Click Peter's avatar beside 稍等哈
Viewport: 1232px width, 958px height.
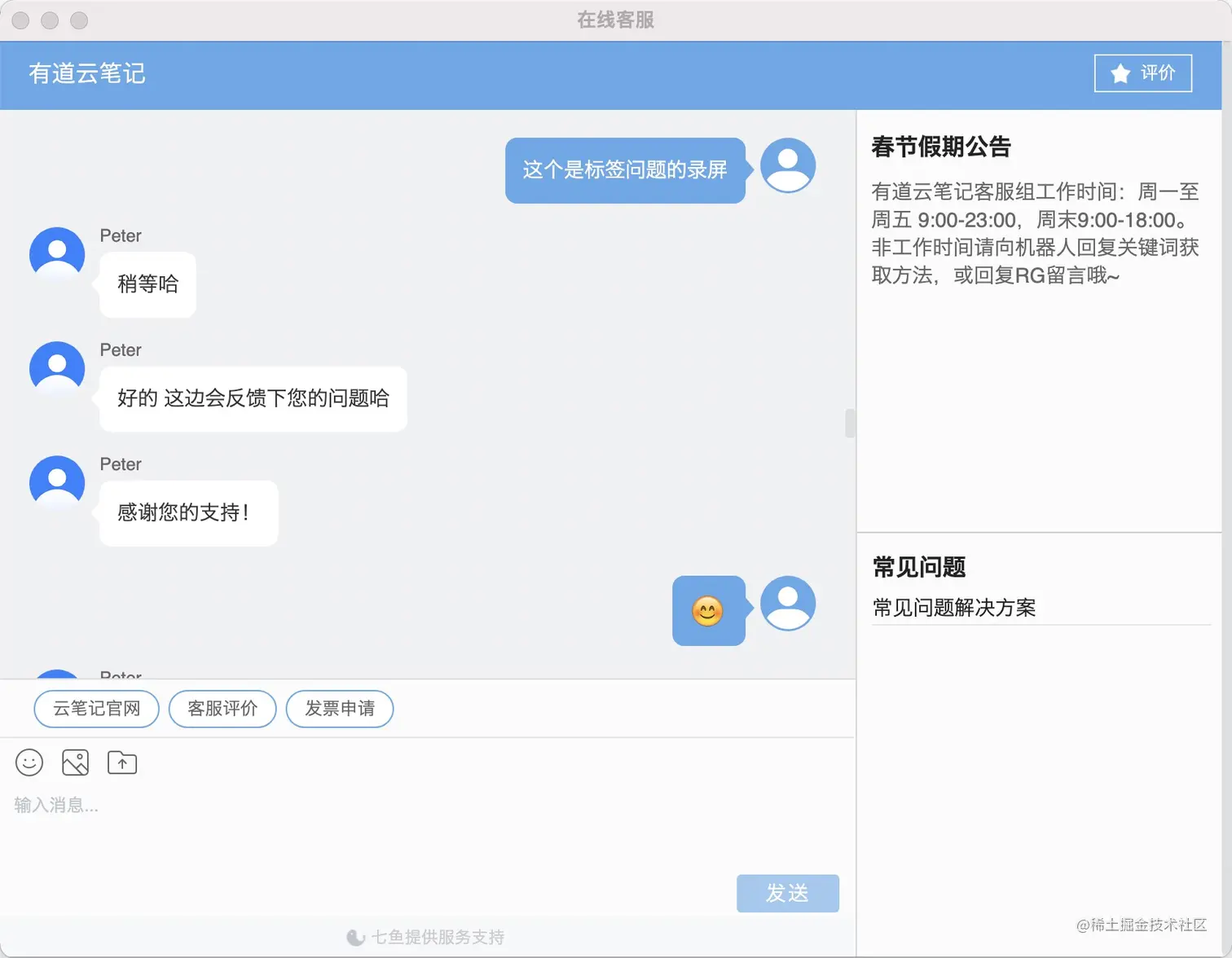(57, 255)
